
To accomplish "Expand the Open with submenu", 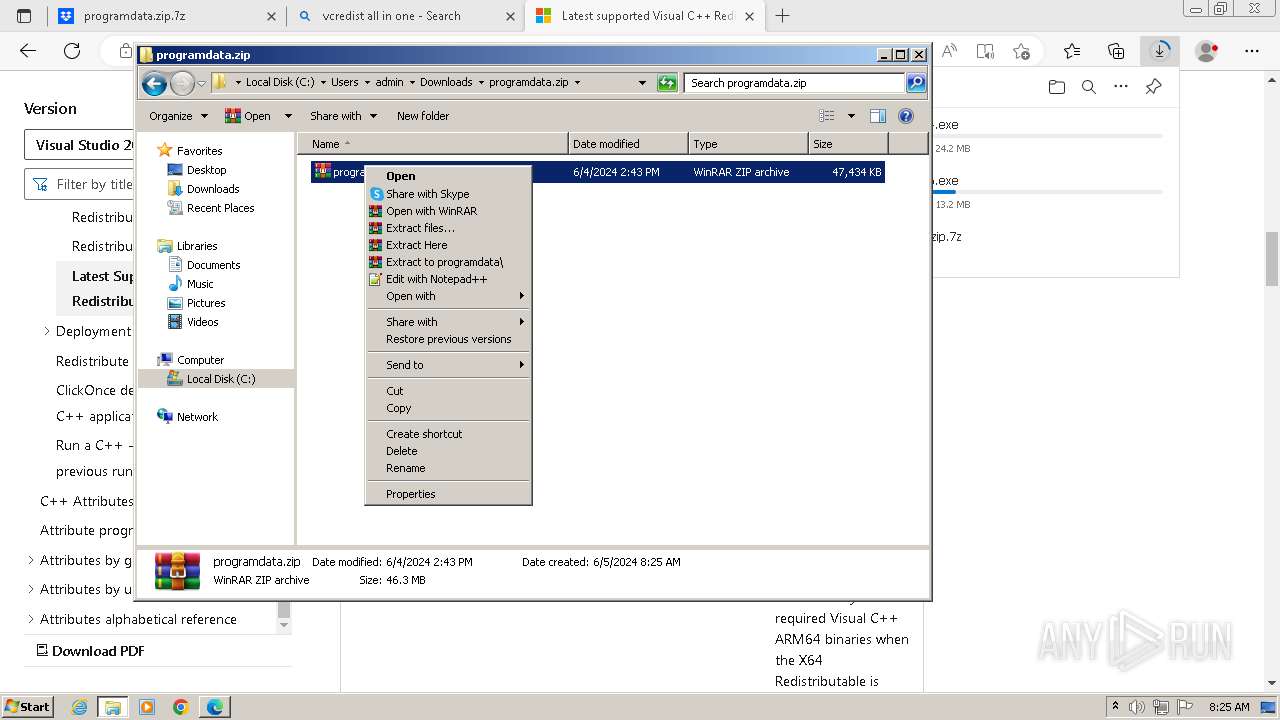I will click(x=448, y=296).
